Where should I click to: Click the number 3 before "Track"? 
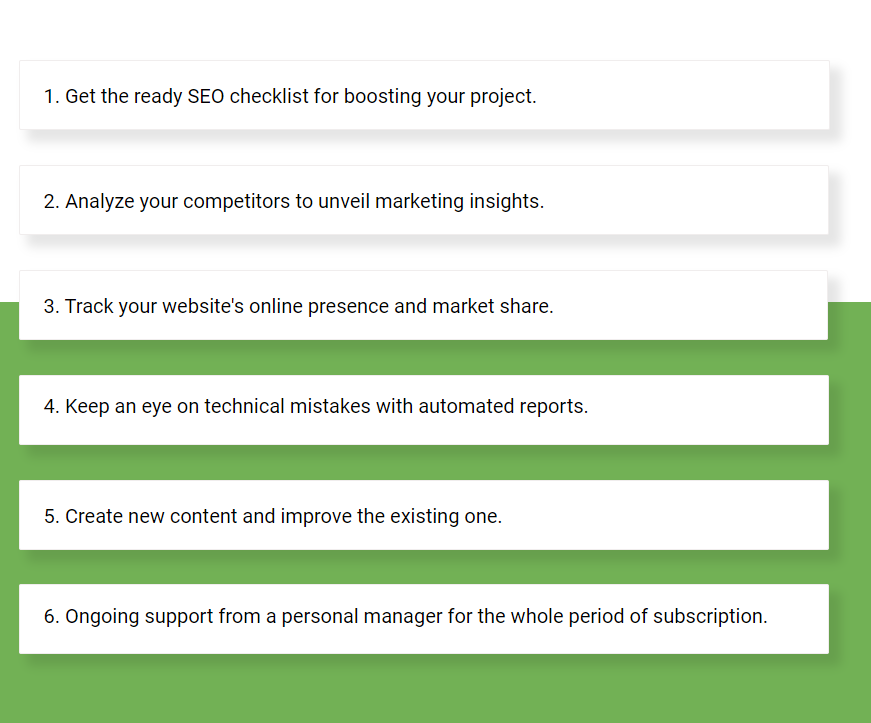(x=51, y=306)
